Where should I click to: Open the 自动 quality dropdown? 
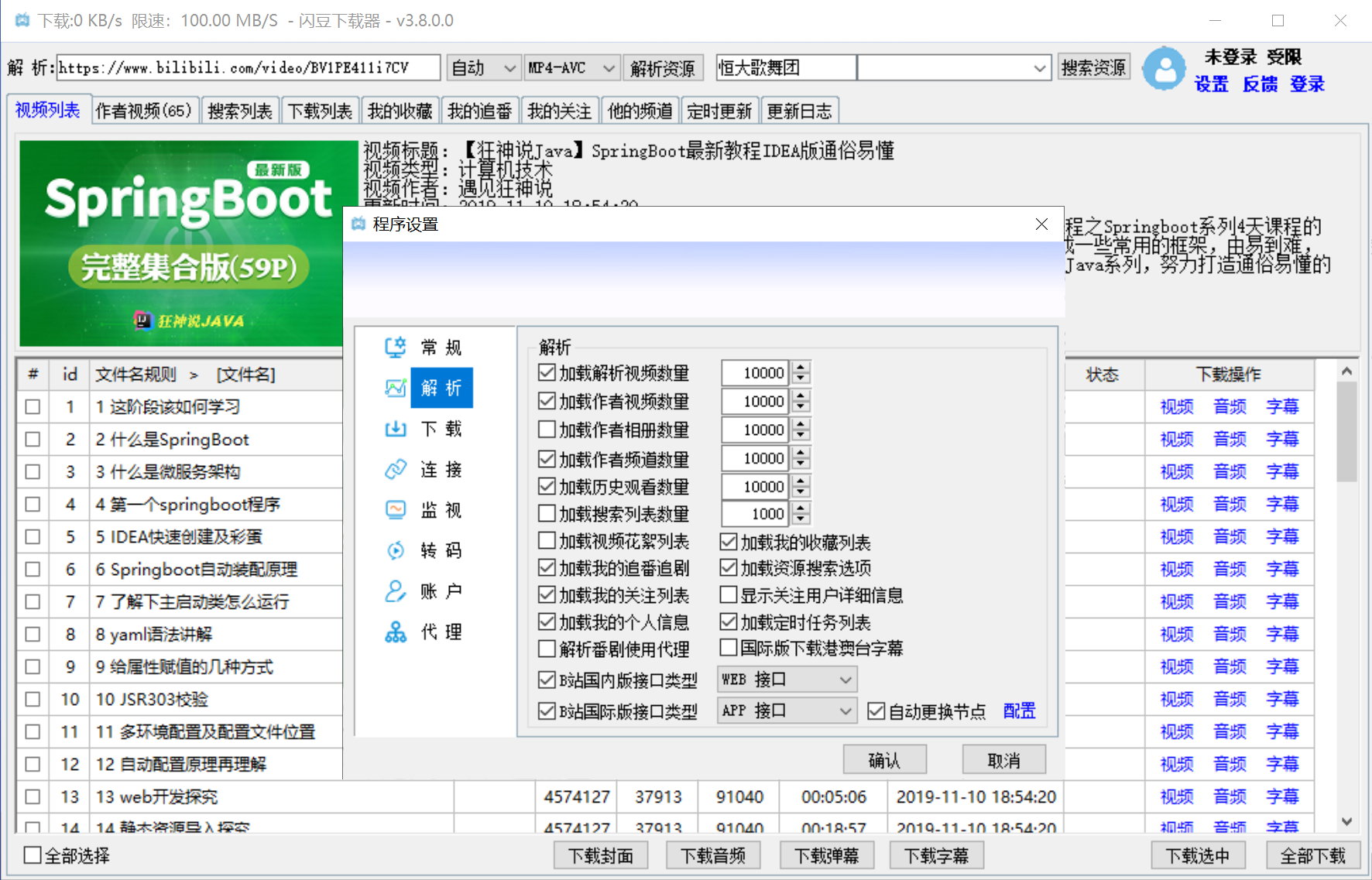pos(483,68)
